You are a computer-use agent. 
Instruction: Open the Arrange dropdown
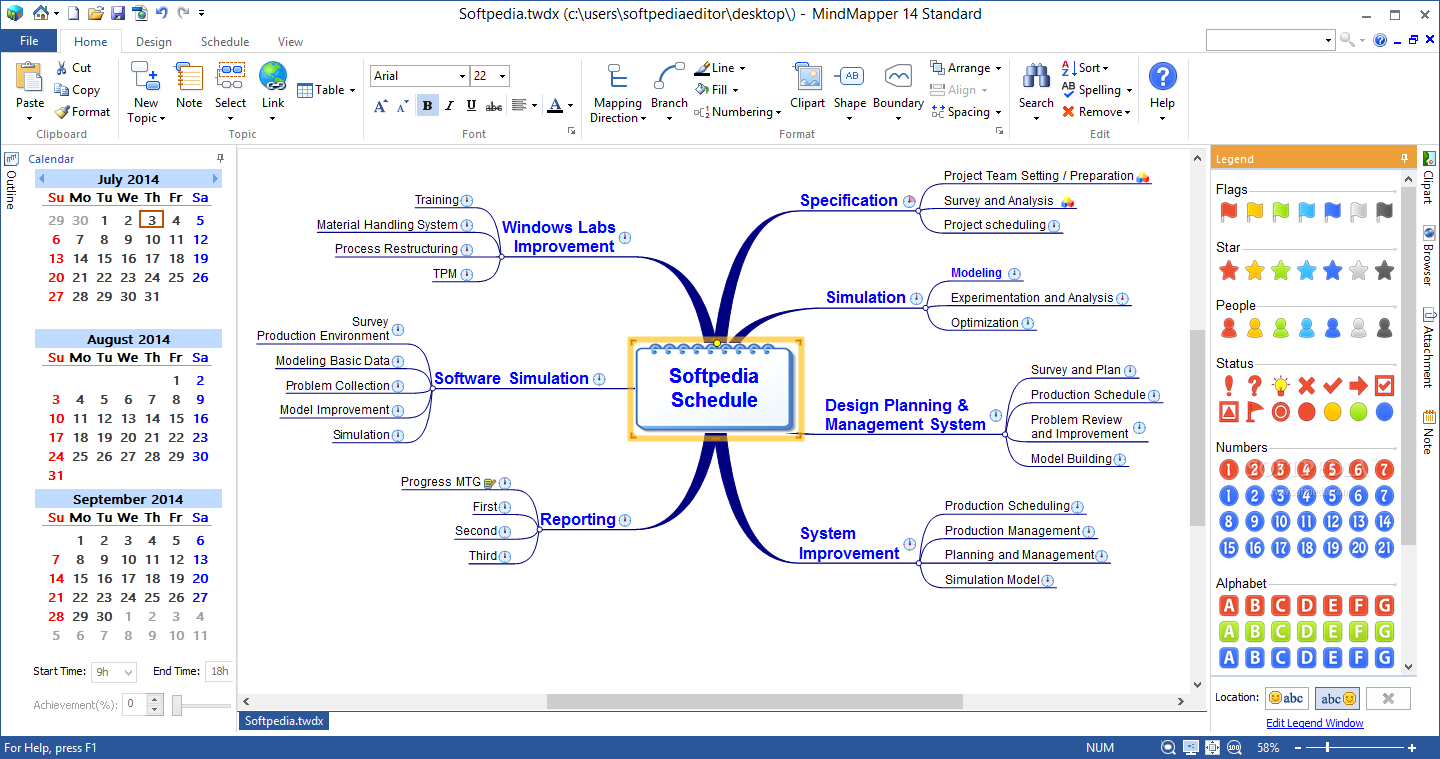[998, 68]
